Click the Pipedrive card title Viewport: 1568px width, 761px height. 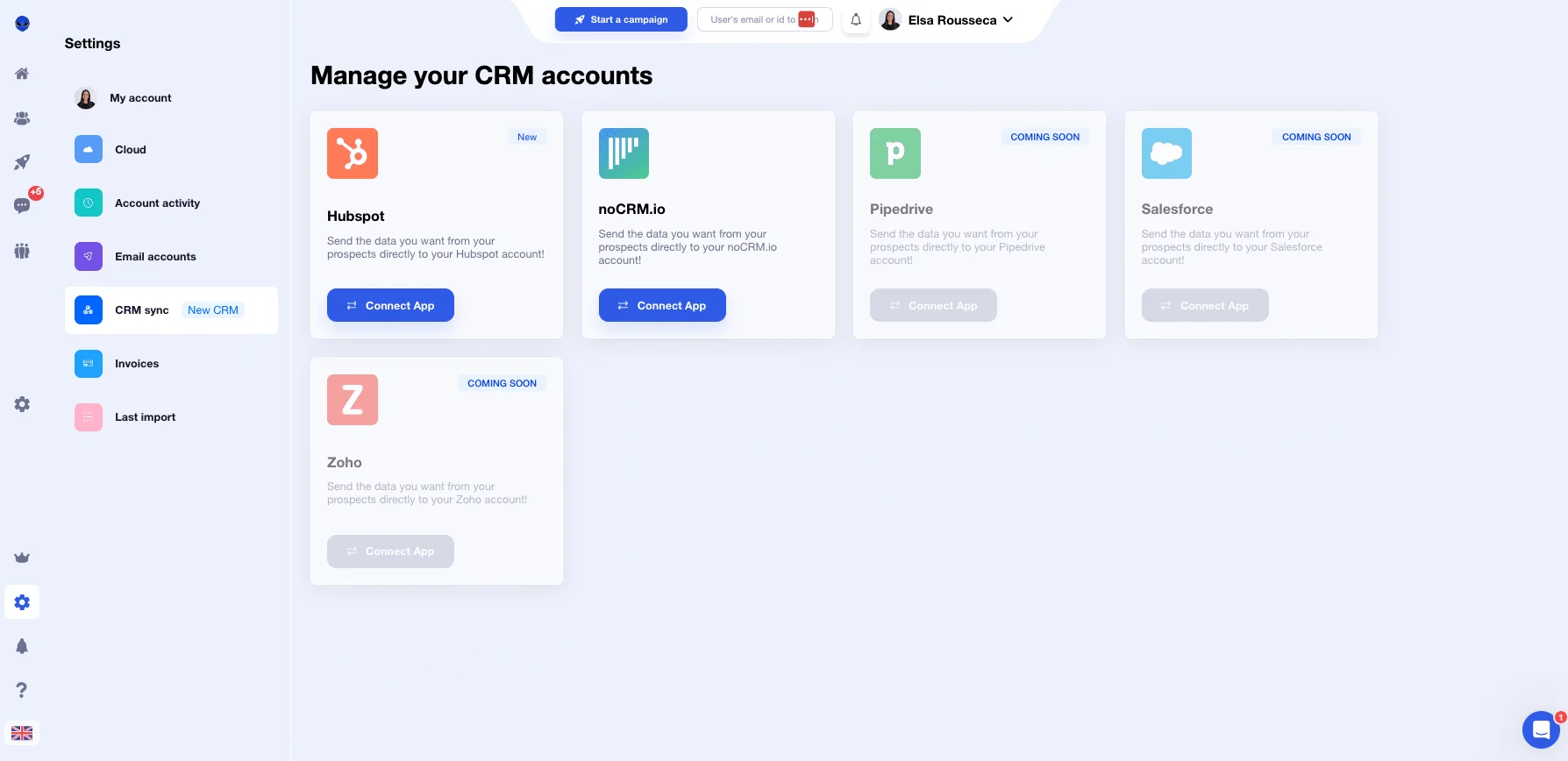click(x=902, y=209)
